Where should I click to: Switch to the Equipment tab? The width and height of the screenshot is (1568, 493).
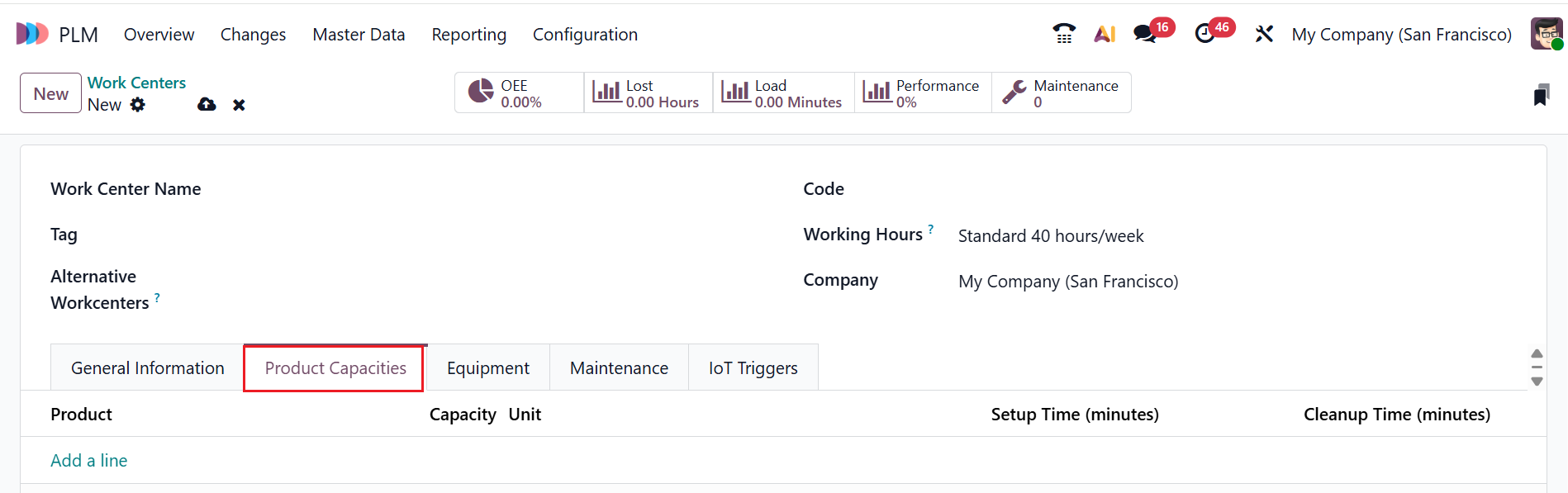[487, 368]
